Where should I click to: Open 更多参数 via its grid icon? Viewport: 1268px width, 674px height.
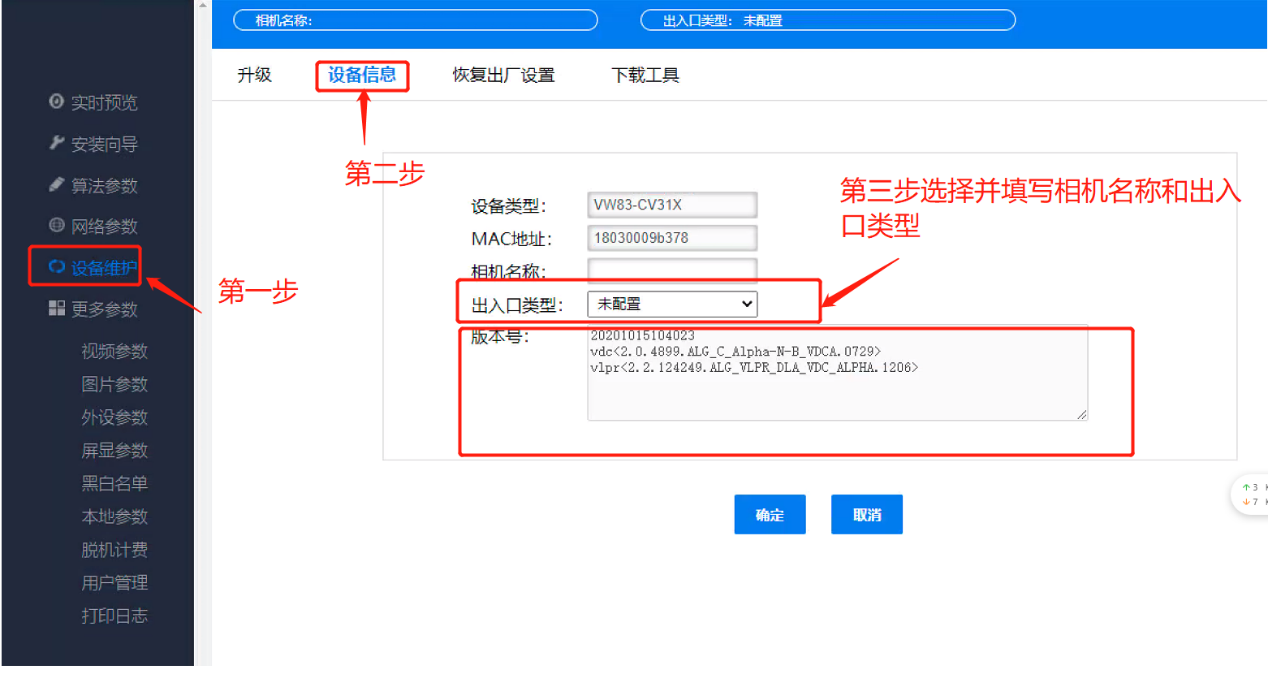(97, 308)
